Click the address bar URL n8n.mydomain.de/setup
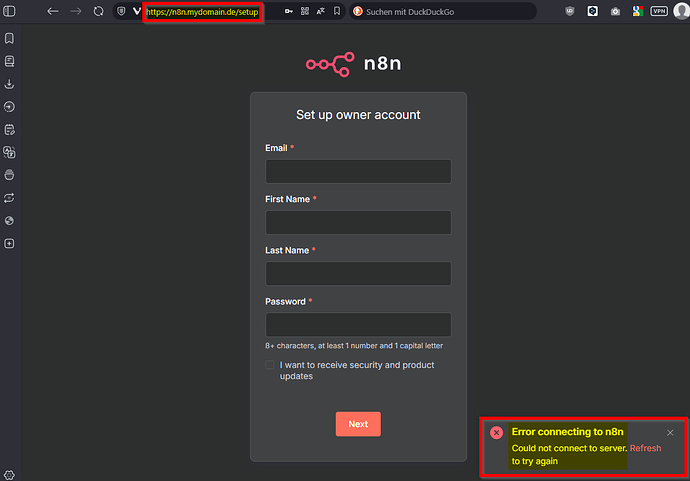The width and height of the screenshot is (690, 481). (x=202, y=12)
